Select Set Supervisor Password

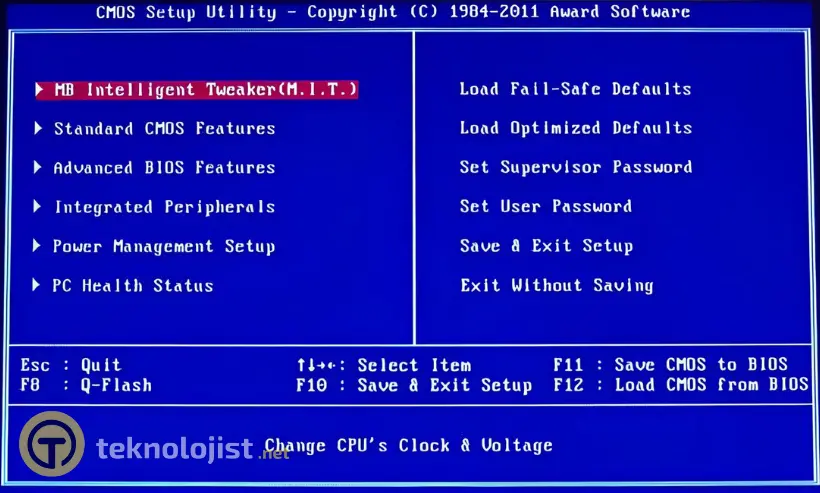click(575, 167)
